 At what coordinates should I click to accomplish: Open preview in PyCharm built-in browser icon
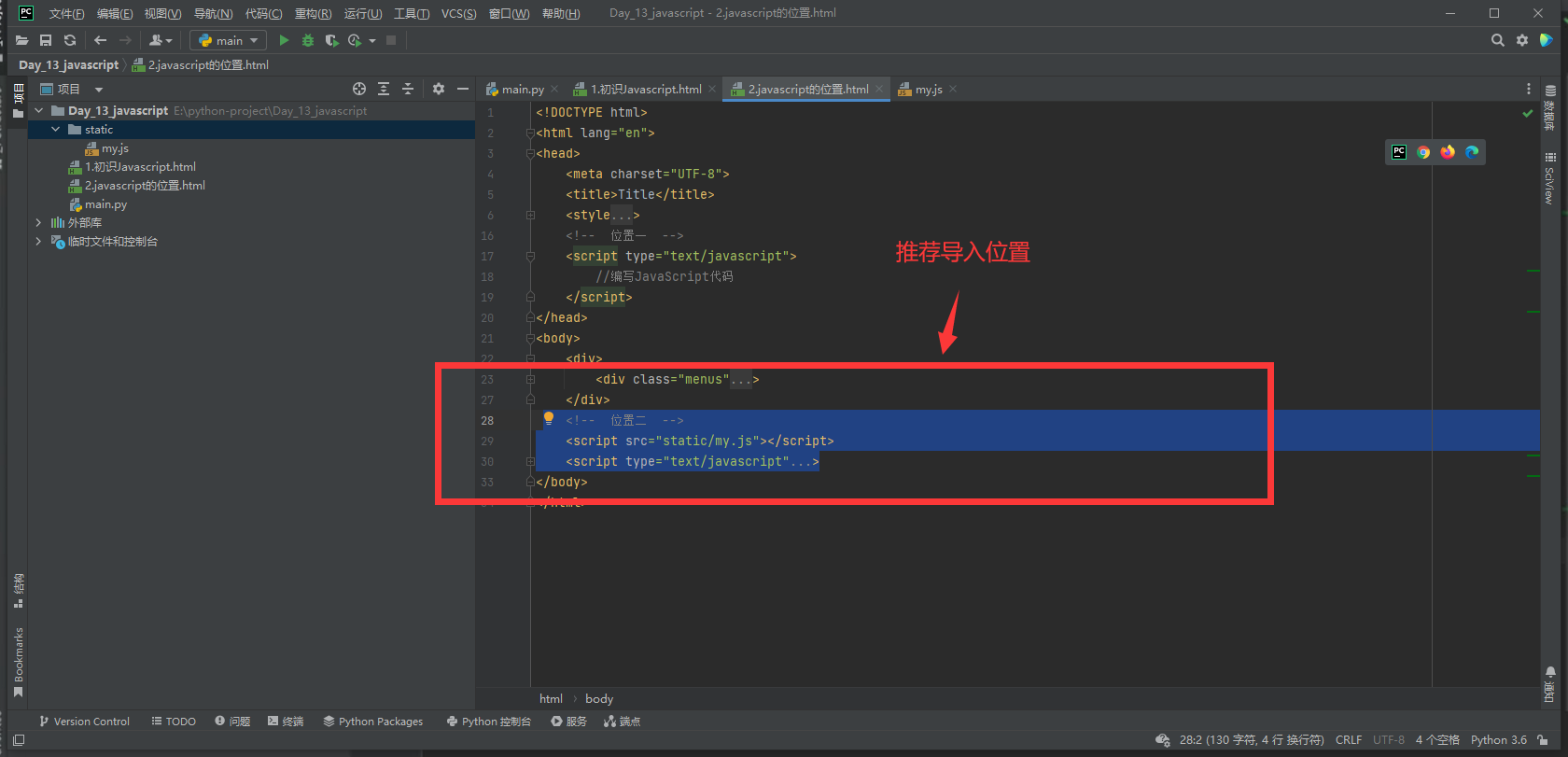1399,152
